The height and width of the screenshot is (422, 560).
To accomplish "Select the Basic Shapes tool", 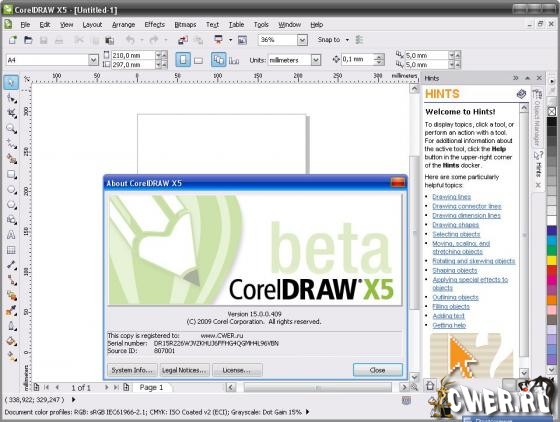I will (x=11, y=220).
